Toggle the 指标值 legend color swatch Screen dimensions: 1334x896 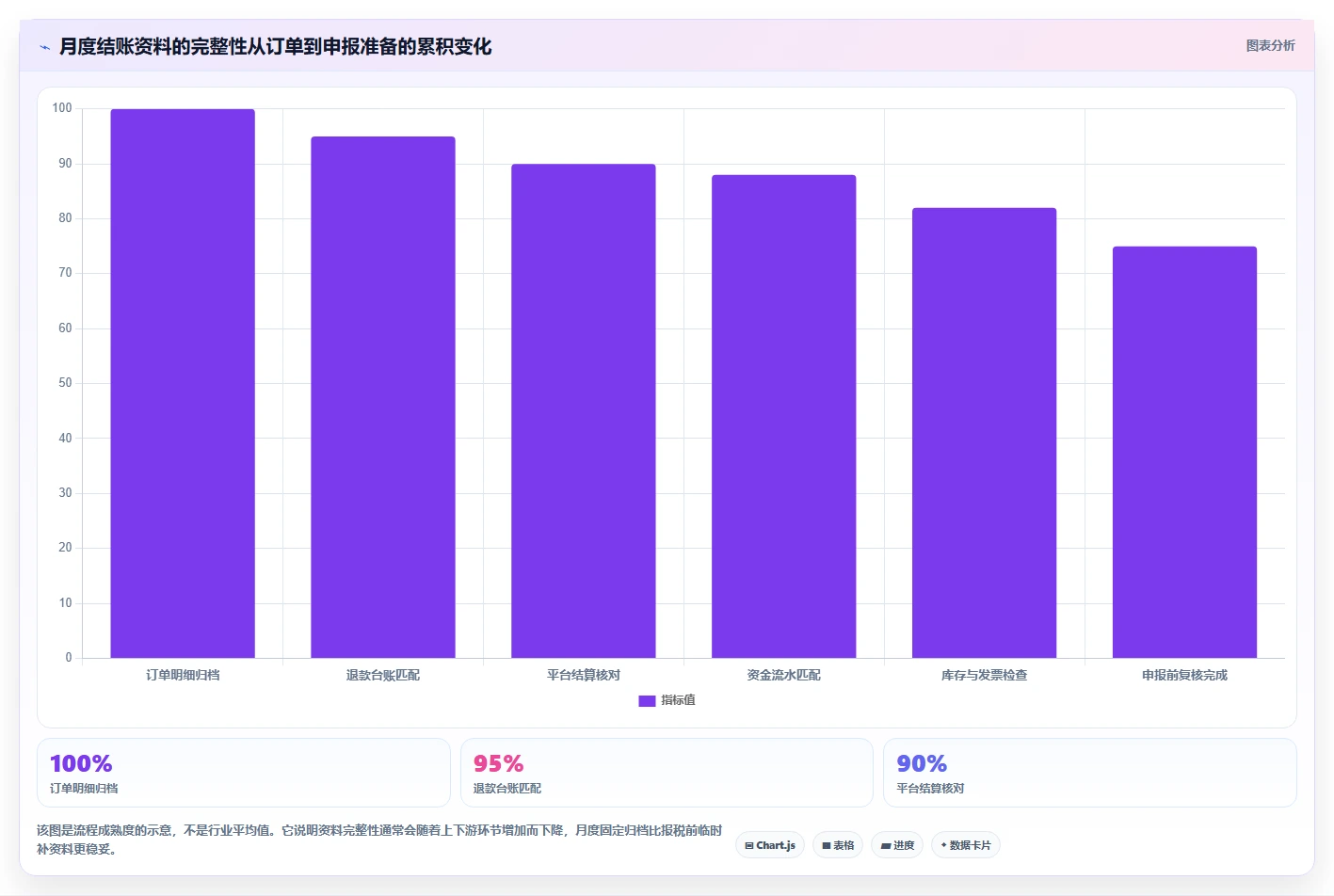pyautogui.click(x=647, y=700)
